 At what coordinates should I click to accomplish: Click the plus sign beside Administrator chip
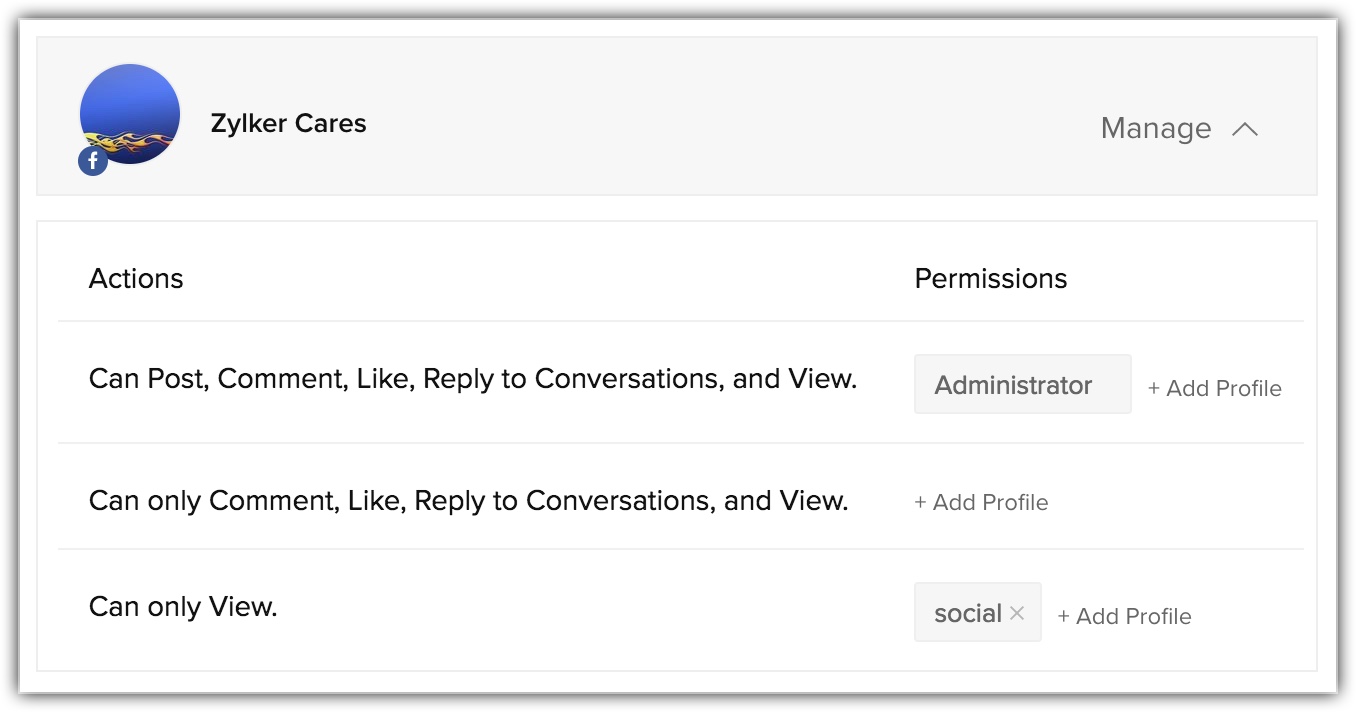(1154, 389)
